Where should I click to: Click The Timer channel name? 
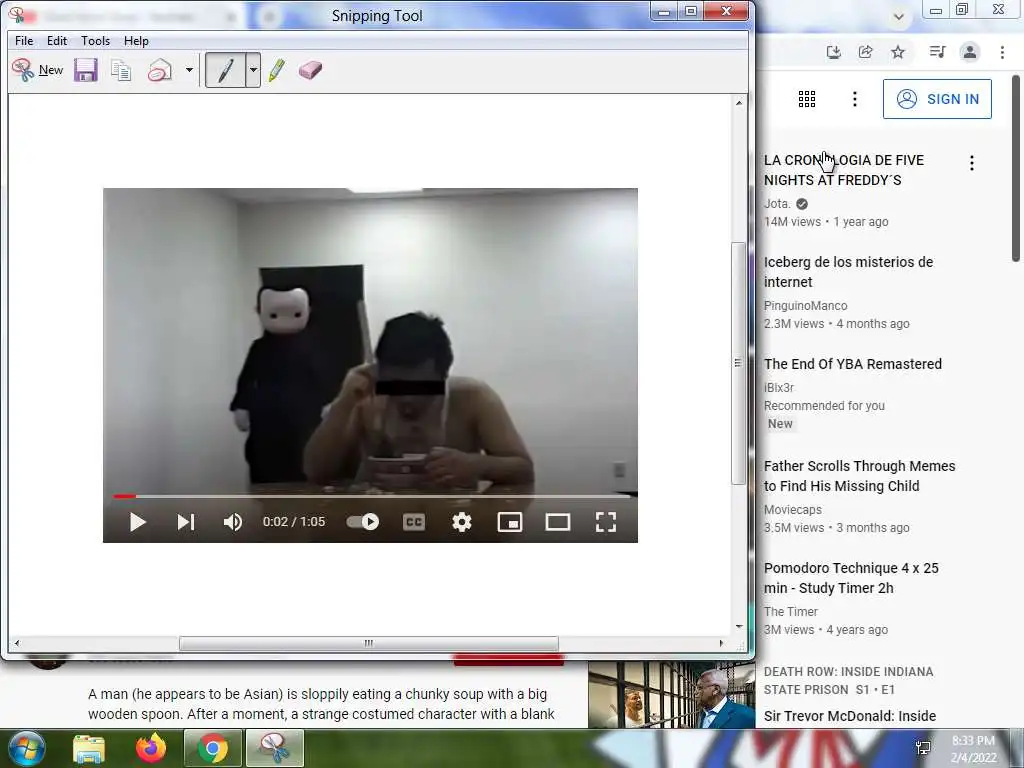[791, 611]
